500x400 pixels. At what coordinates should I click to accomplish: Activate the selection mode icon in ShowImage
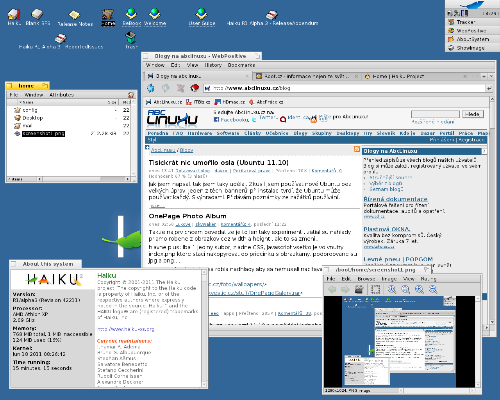(x=376, y=289)
